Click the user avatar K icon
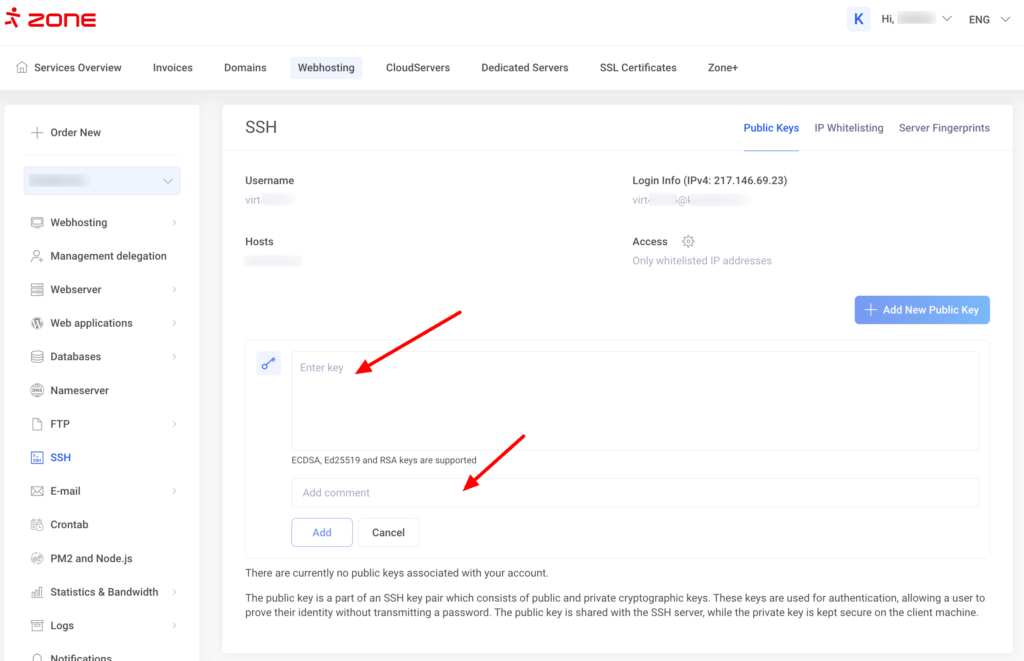The height and width of the screenshot is (661, 1024). click(x=858, y=19)
